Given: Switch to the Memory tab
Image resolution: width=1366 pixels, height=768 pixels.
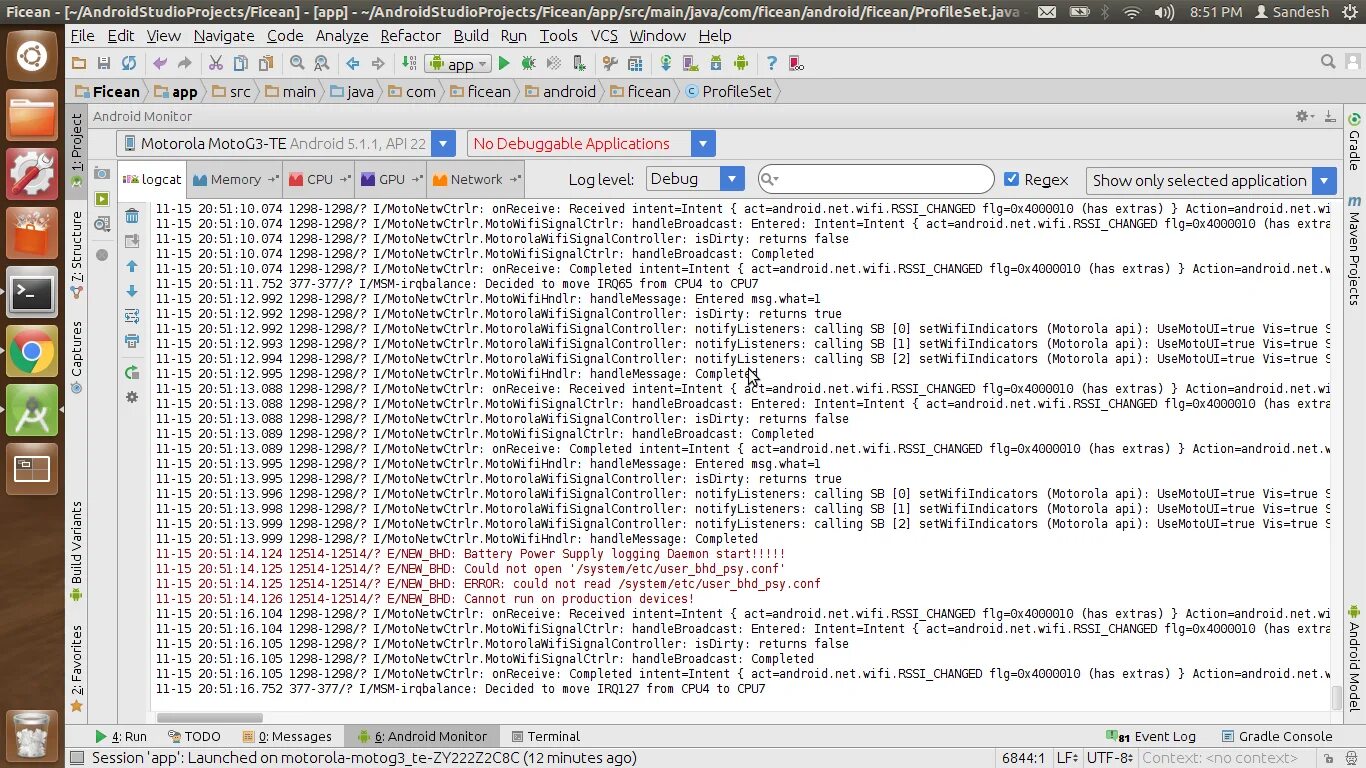Looking at the screenshot, I should pos(235,180).
